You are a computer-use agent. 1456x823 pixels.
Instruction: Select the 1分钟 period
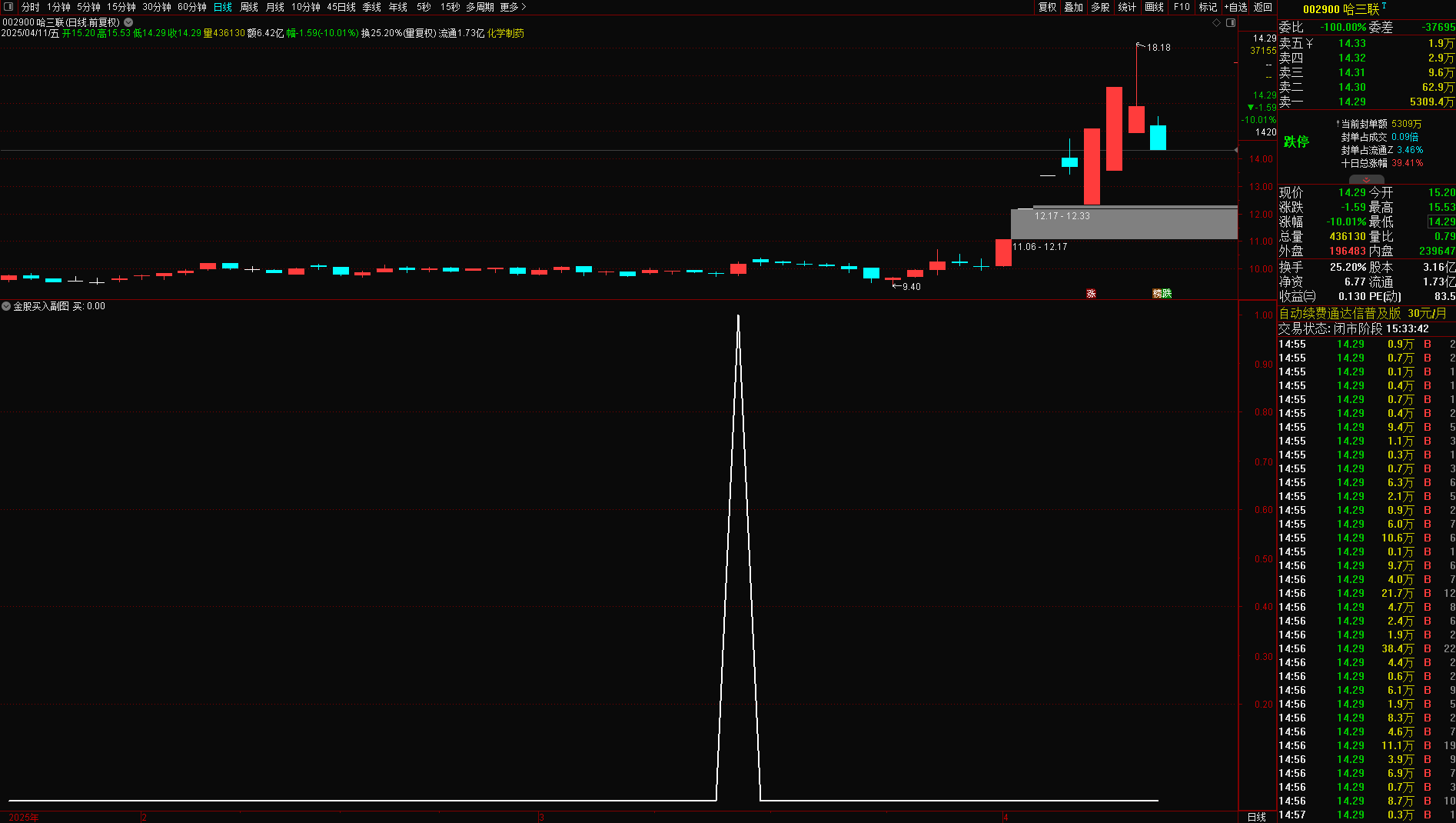[x=58, y=7]
